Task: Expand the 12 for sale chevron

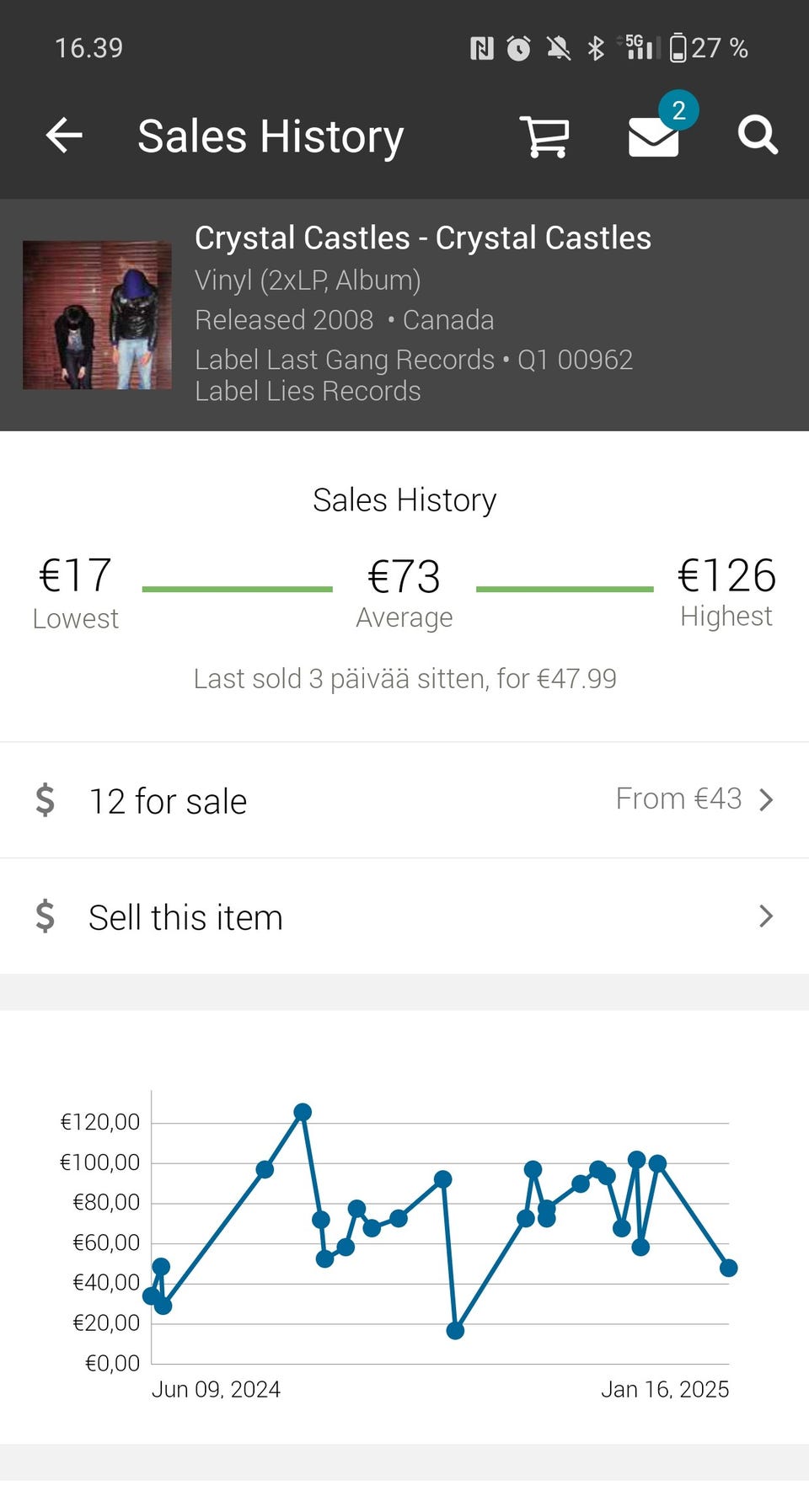Action: [x=765, y=800]
